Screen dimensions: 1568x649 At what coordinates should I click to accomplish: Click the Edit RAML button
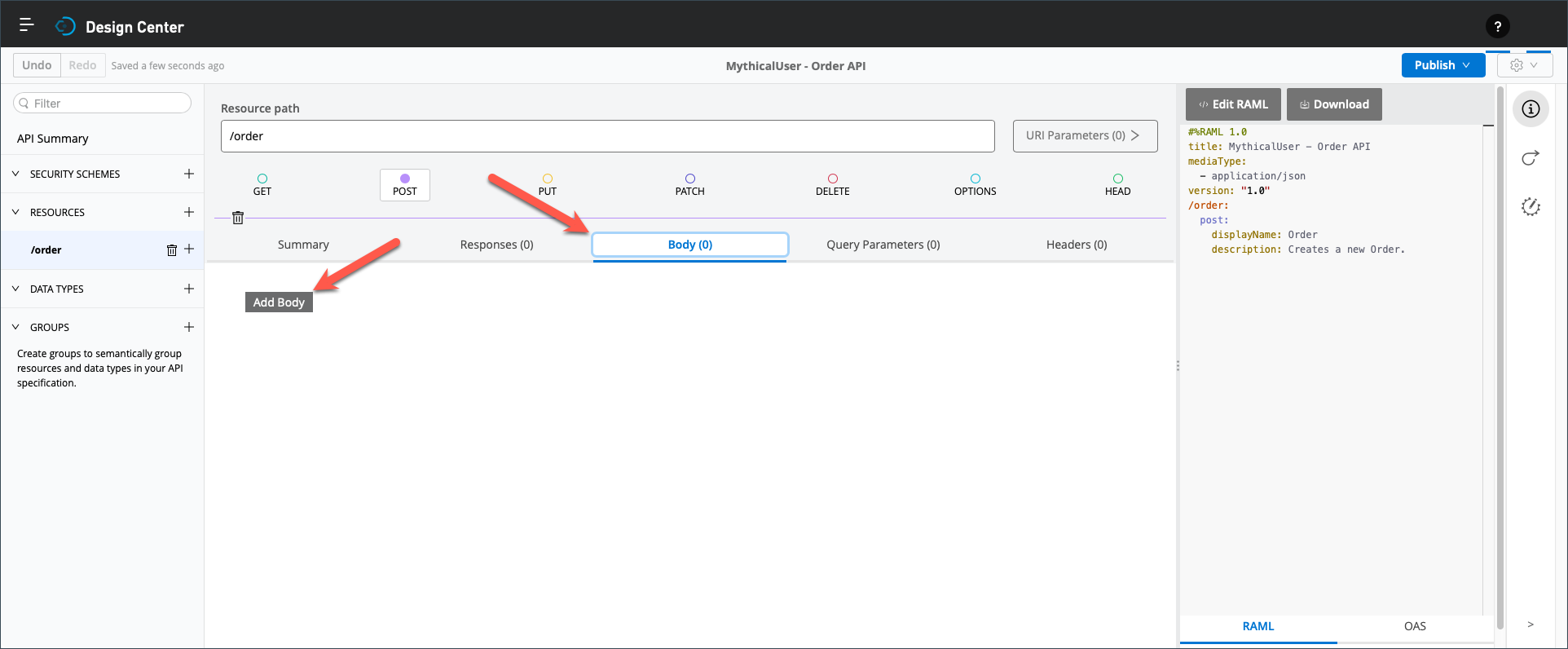(1233, 104)
